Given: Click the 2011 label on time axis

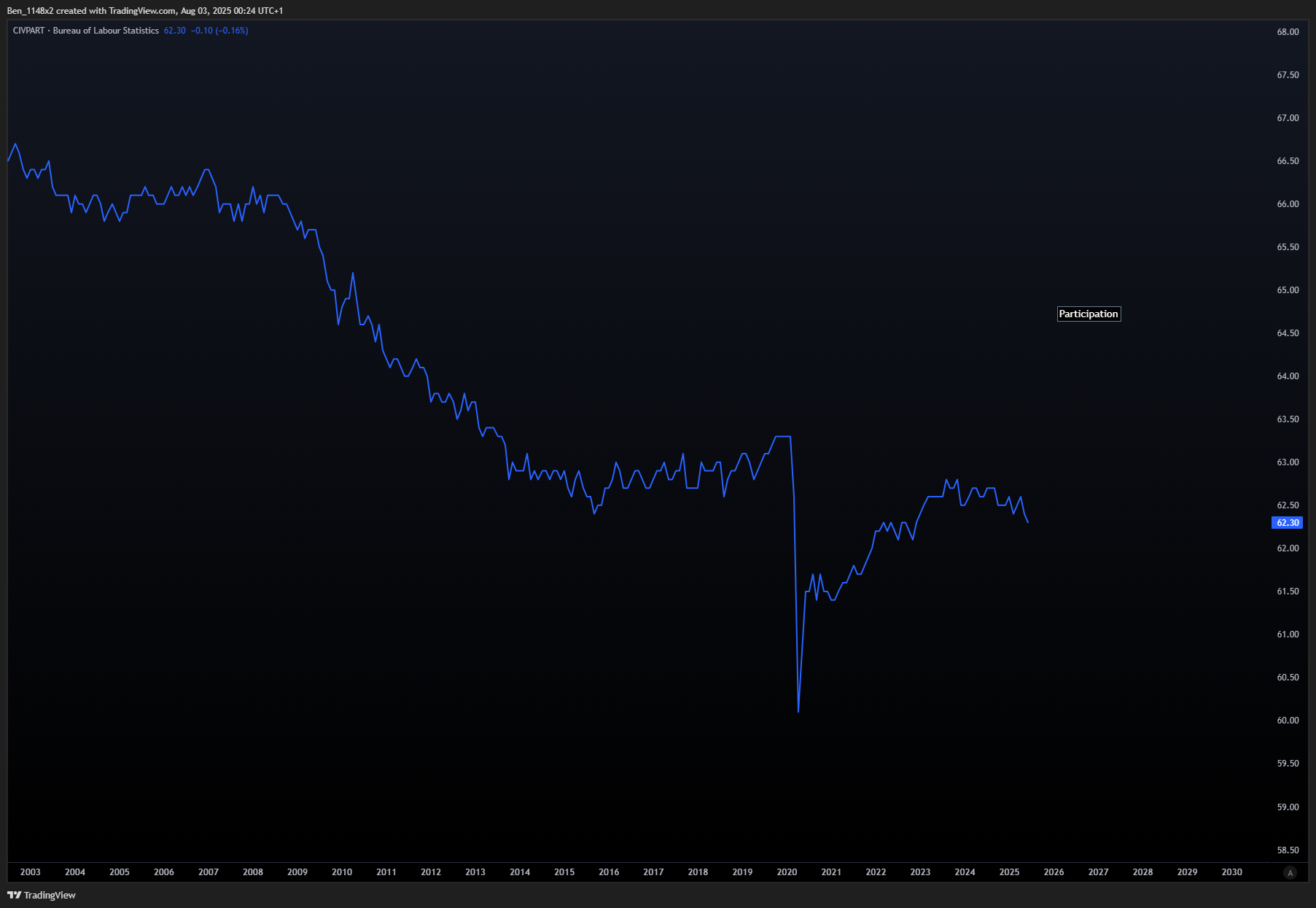Looking at the screenshot, I should (386, 872).
